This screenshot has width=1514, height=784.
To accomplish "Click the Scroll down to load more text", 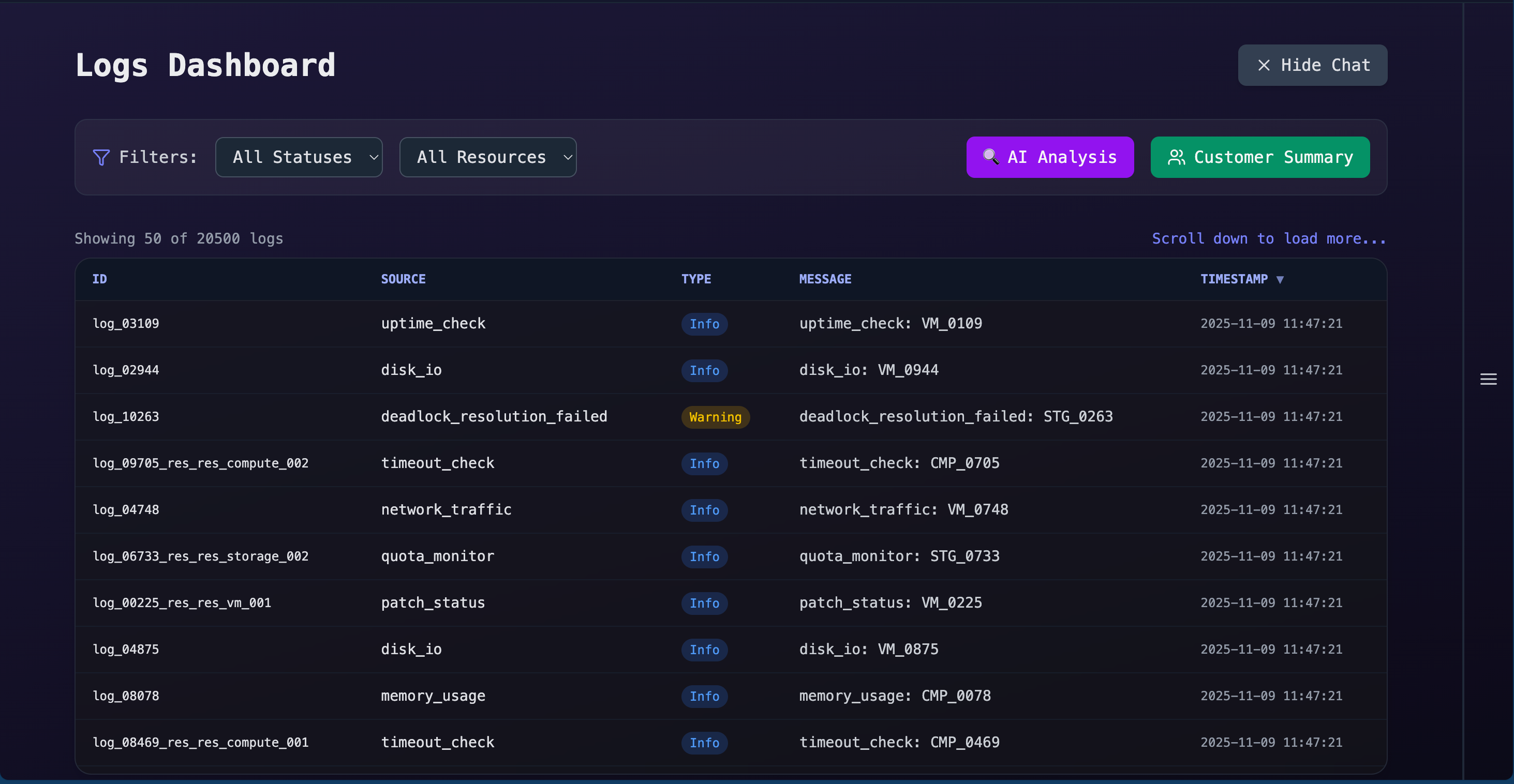I will tap(1268, 238).
